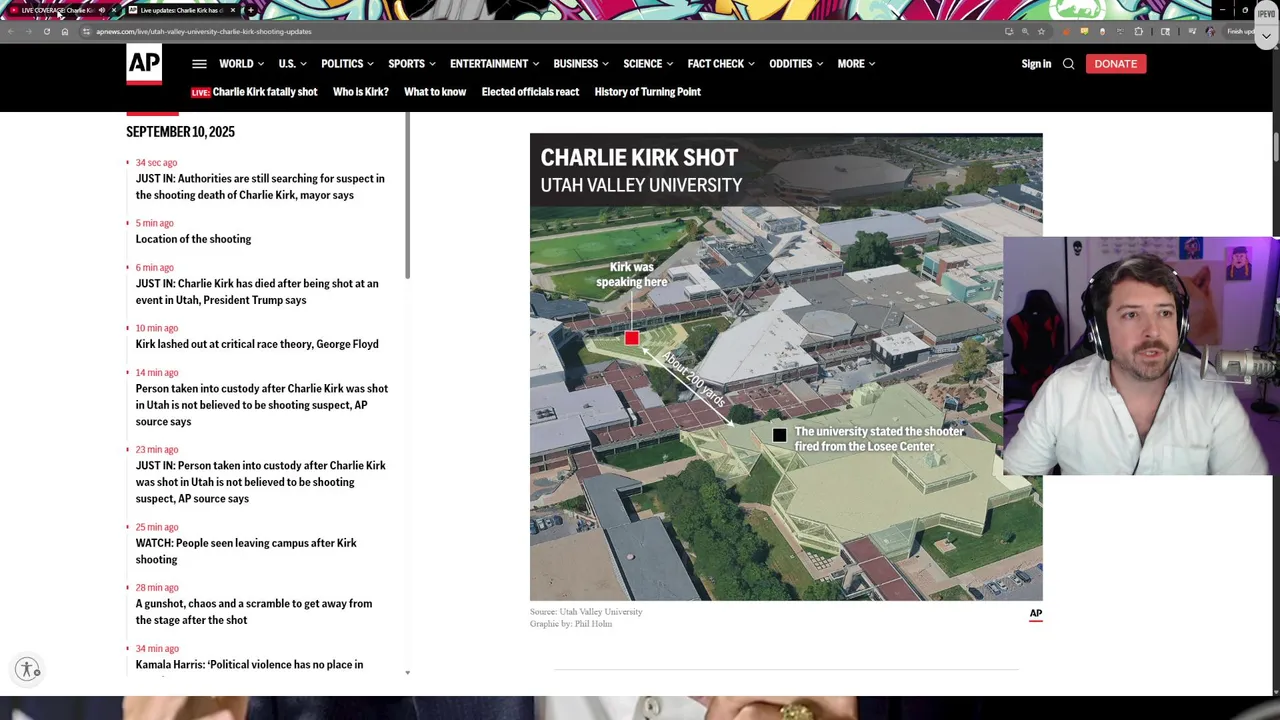
Task: Click 'Source: Utah Valley University' caption
Action: pyautogui.click(x=586, y=612)
